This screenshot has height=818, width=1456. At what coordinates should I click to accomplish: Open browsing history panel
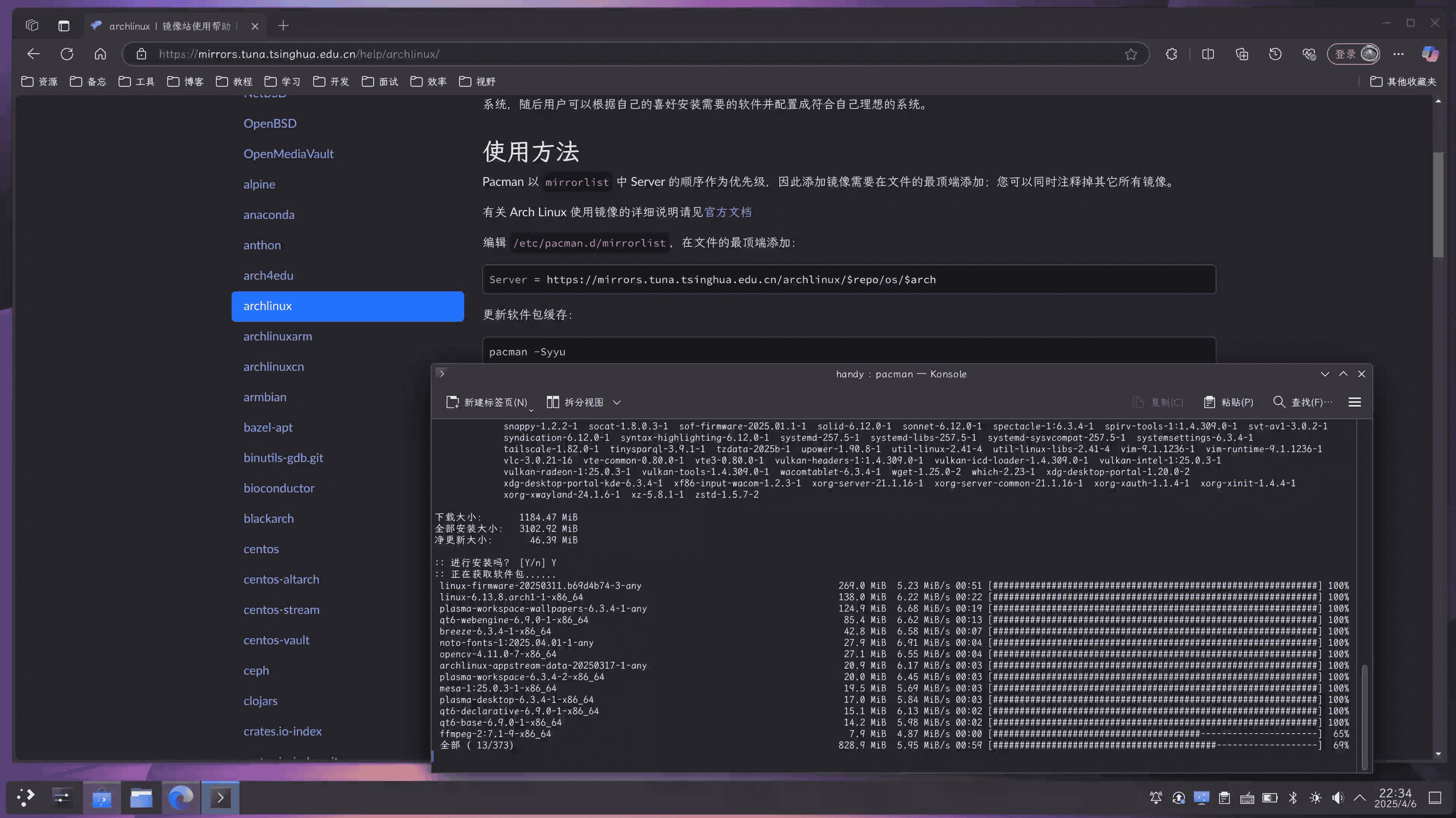coord(1275,54)
